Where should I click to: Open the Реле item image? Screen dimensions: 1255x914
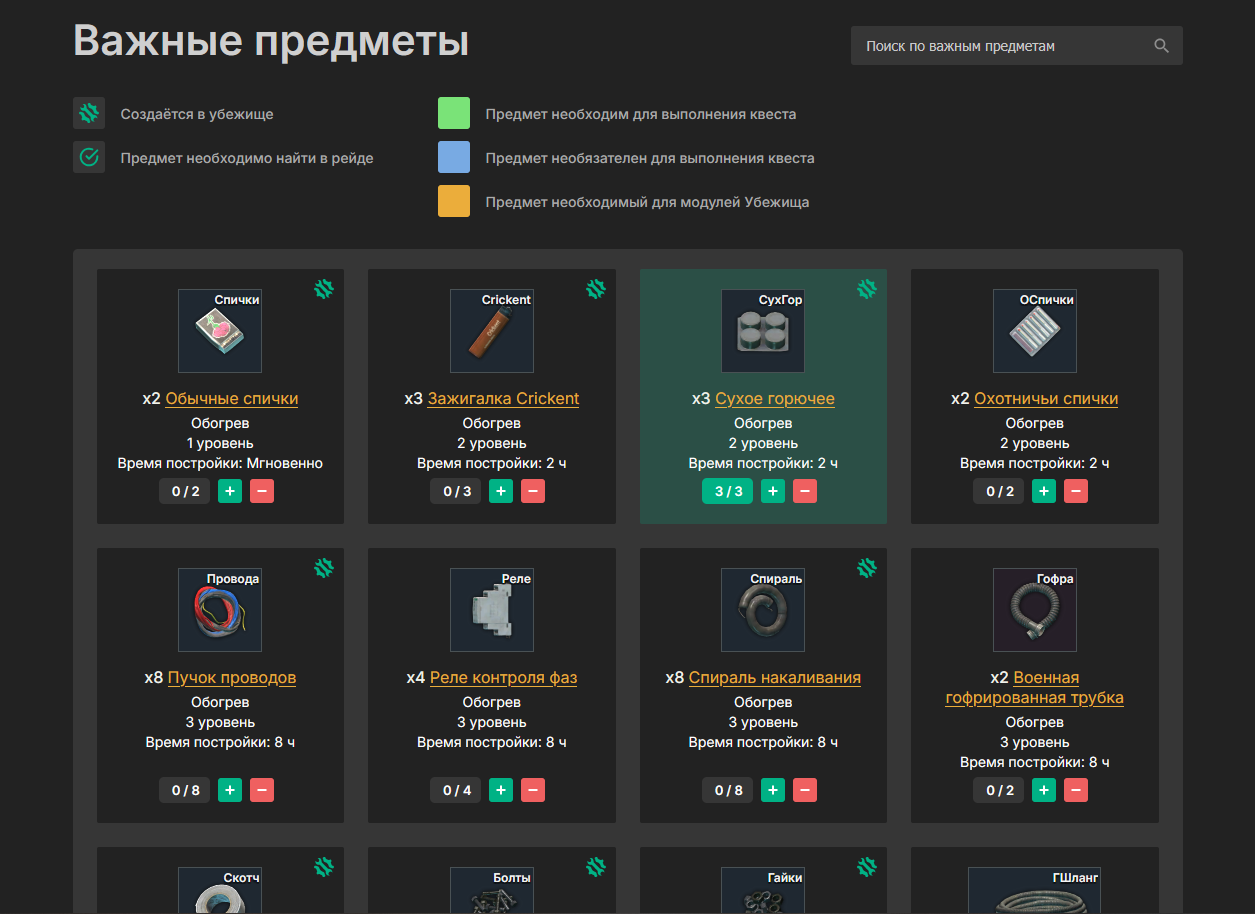492,610
